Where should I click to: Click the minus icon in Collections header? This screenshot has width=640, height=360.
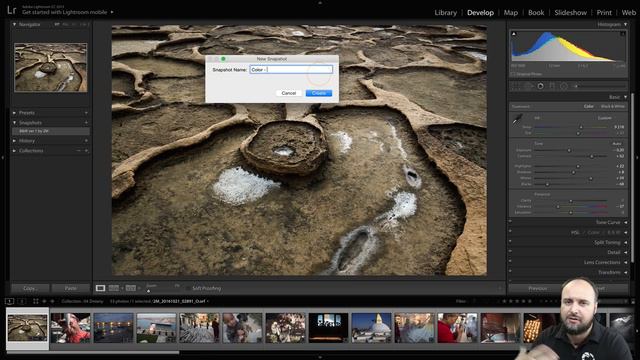pyautogui.click(x=79, y=151)
